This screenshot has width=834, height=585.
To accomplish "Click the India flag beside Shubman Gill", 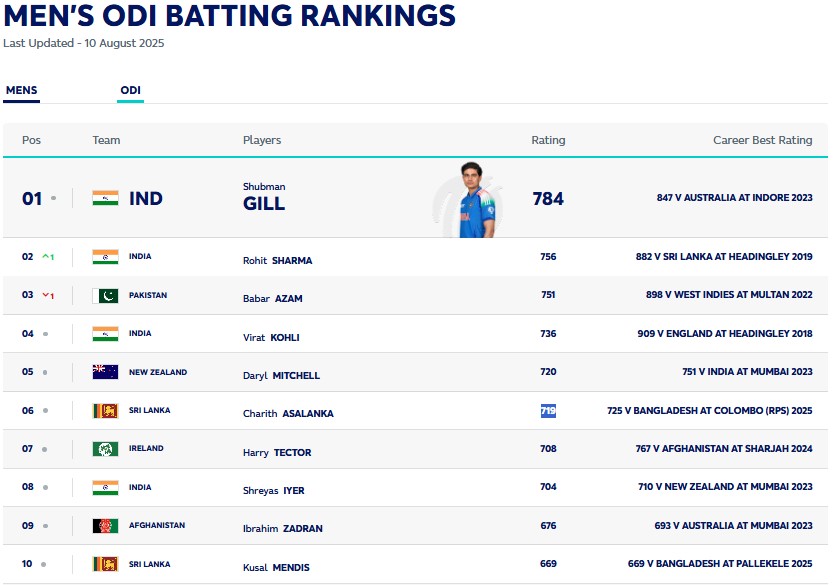I will tap(105, 198).
